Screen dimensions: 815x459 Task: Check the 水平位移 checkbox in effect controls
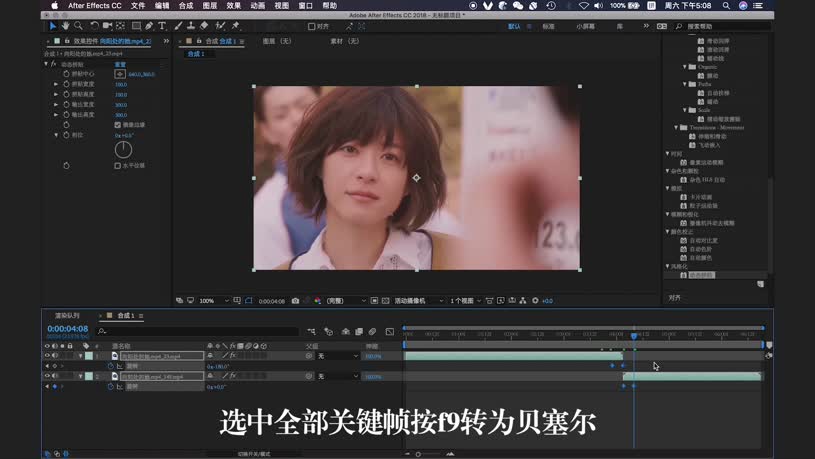point(117,165)
